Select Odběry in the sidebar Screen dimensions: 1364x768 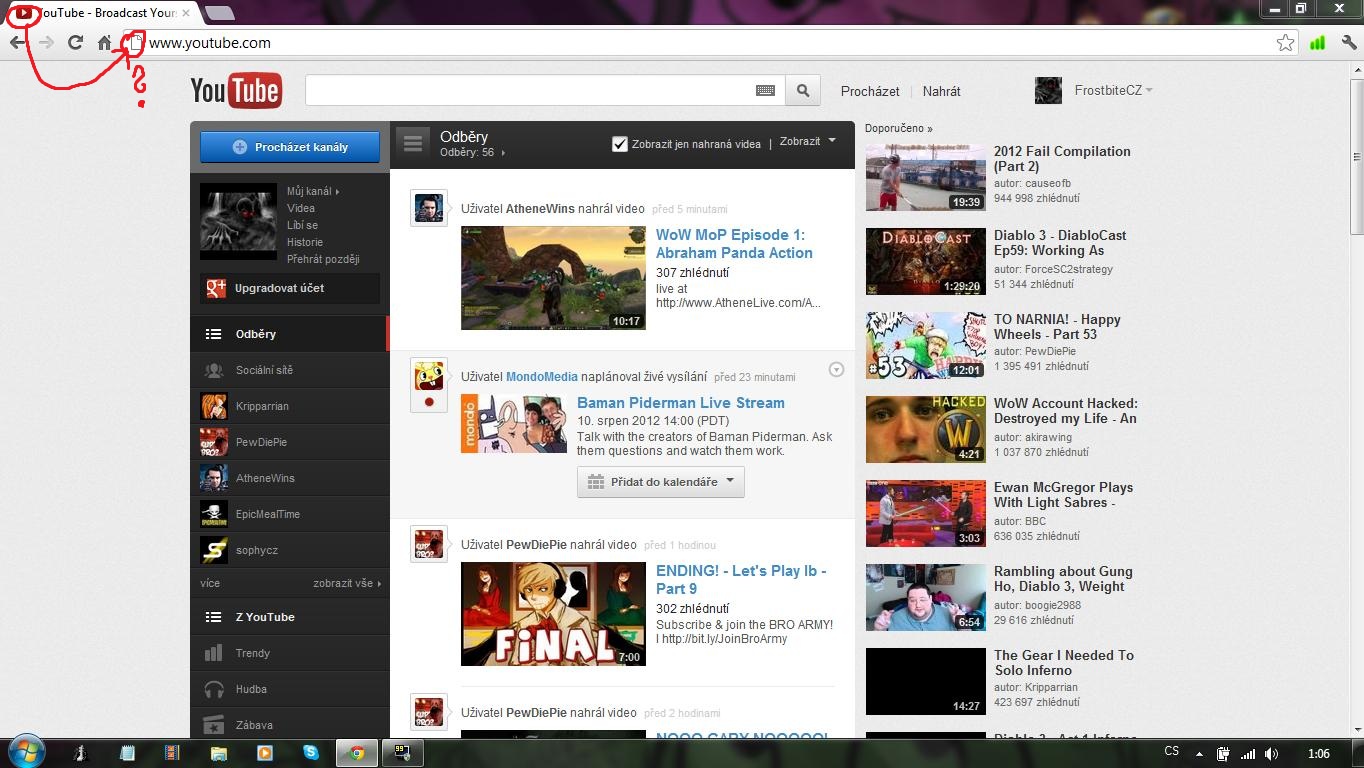[289, 334]
